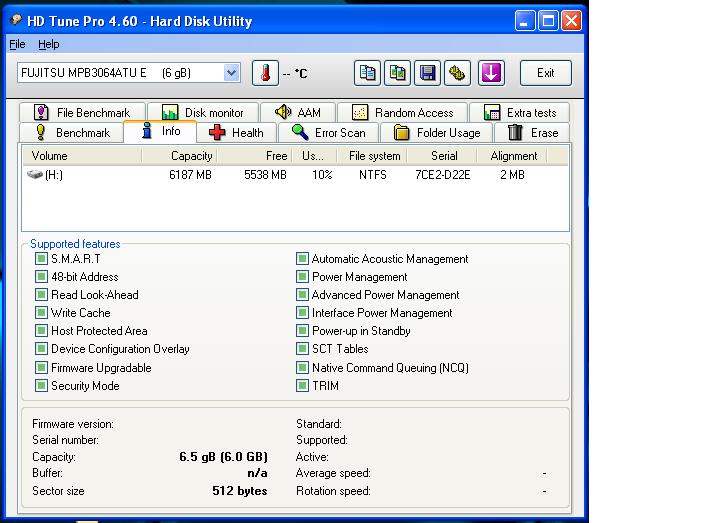Click the Alignment column header
Viewport: 724px width, 523px height.
pos(512,156)
